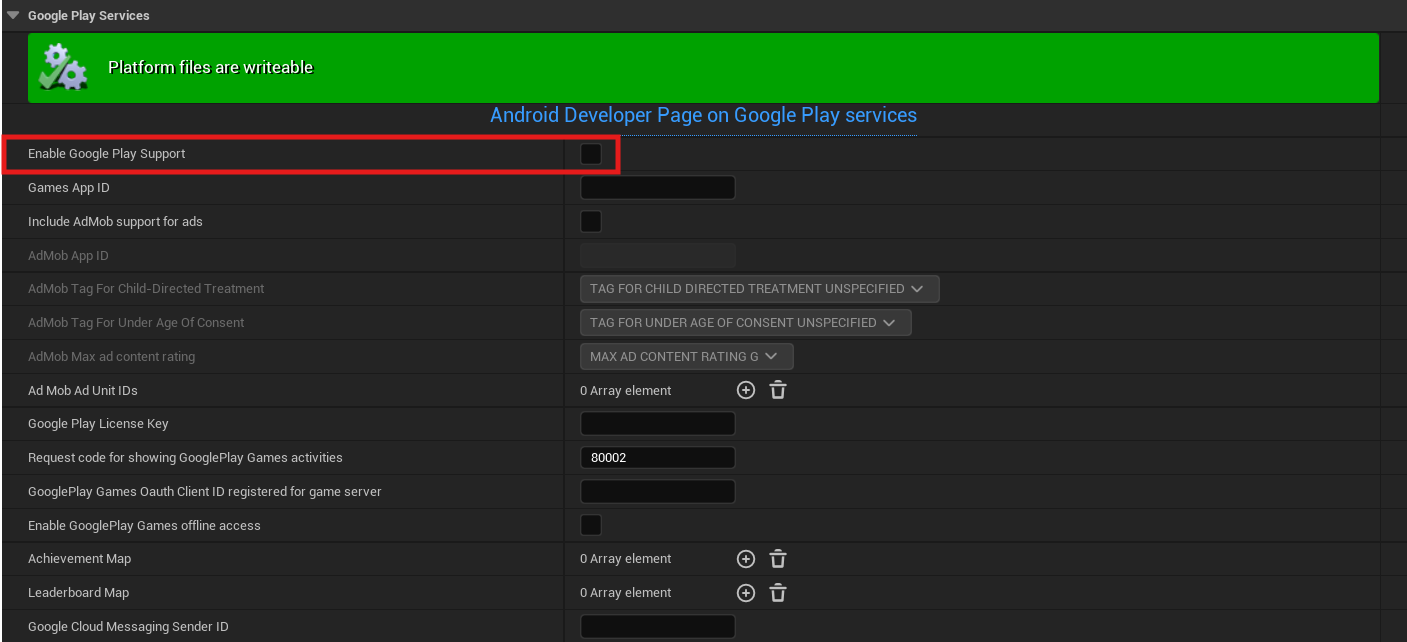
Task: Click Google Cloud Messaging Sender ID field
Action: pyautogui.click(x=657, y=627)
